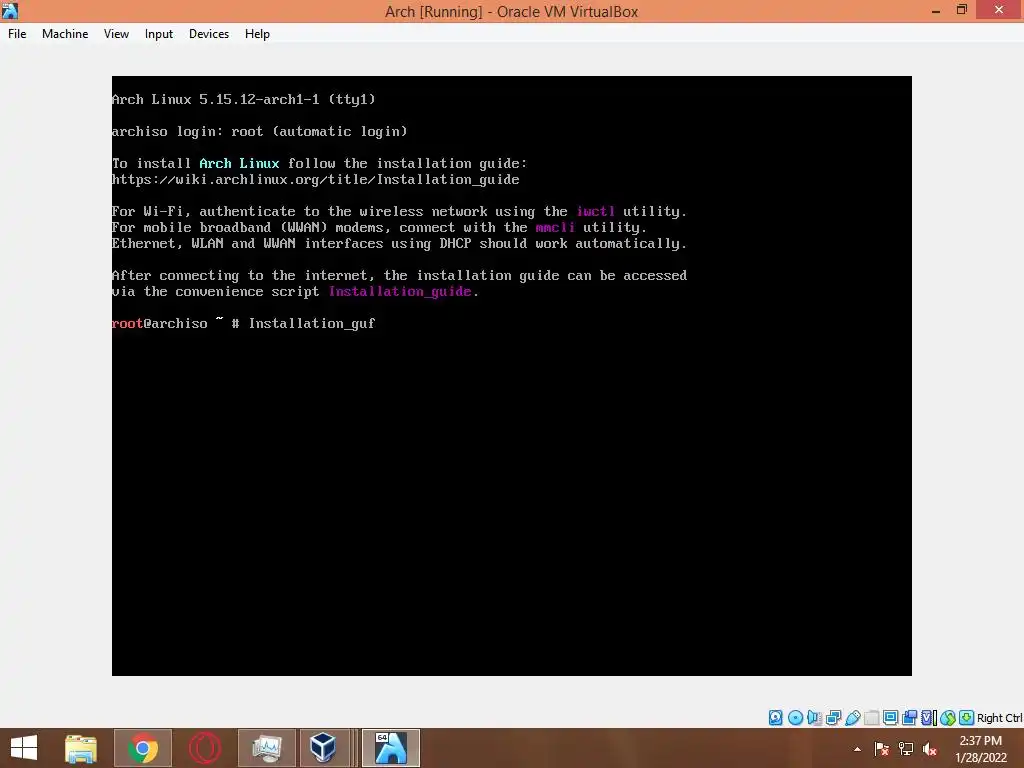Click the shared folders status icon
1024x768 pixels.
point(871,718)
